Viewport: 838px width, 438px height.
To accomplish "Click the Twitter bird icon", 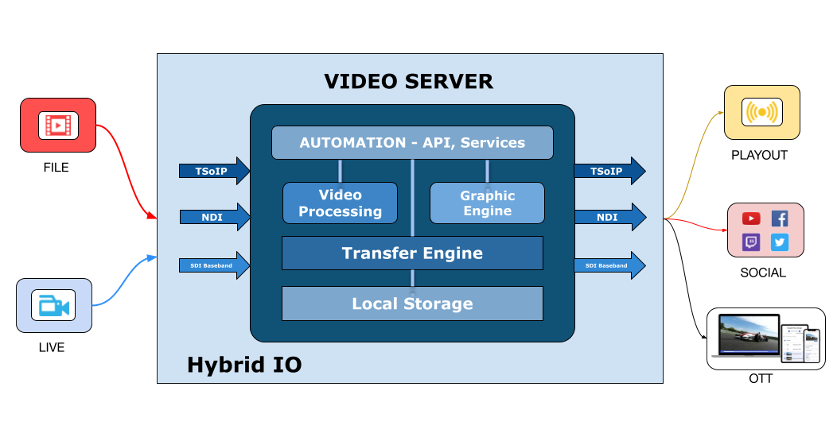I will pos(780,242).
